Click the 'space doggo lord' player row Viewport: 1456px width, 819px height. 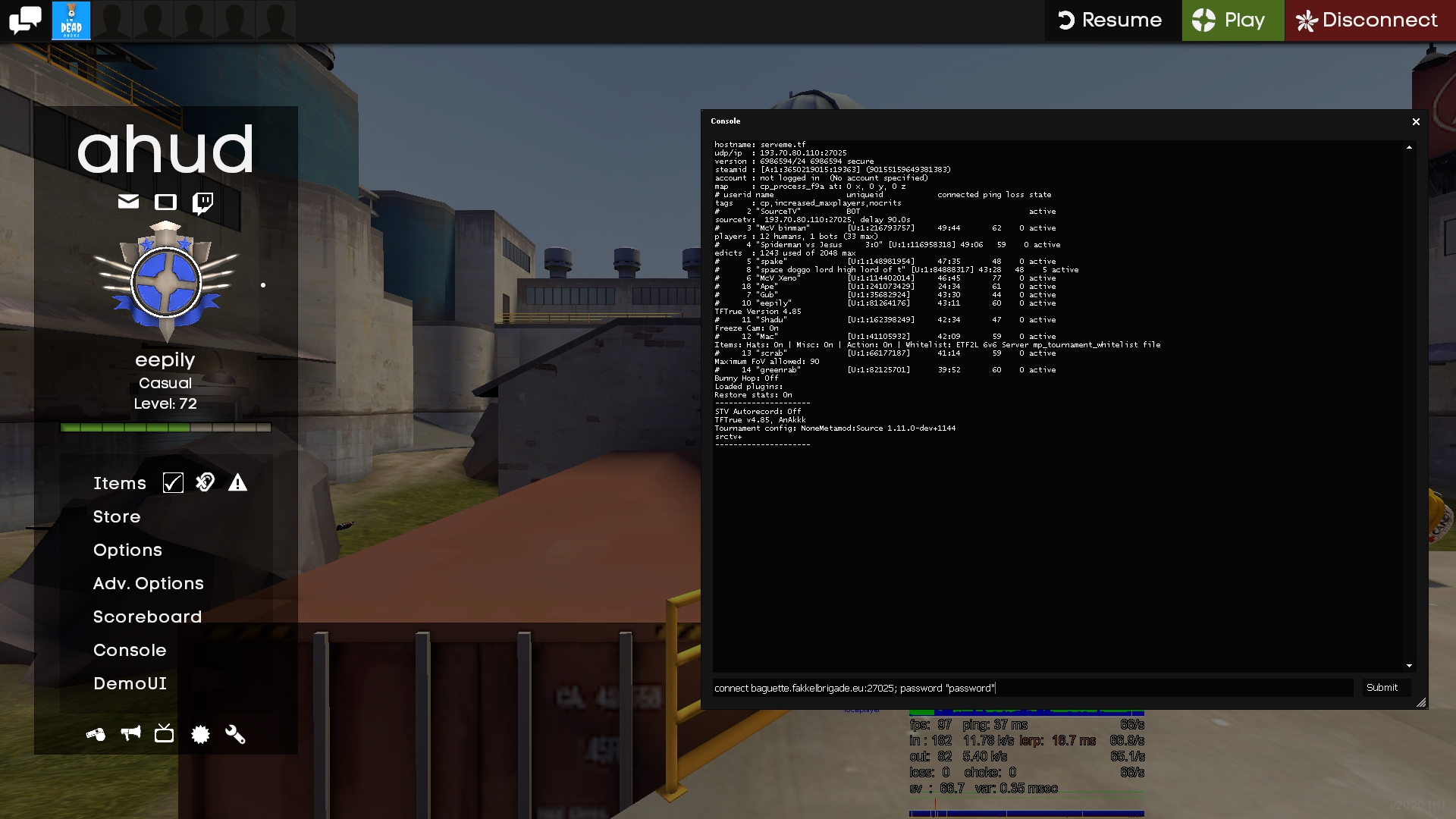tap(896, 270)
